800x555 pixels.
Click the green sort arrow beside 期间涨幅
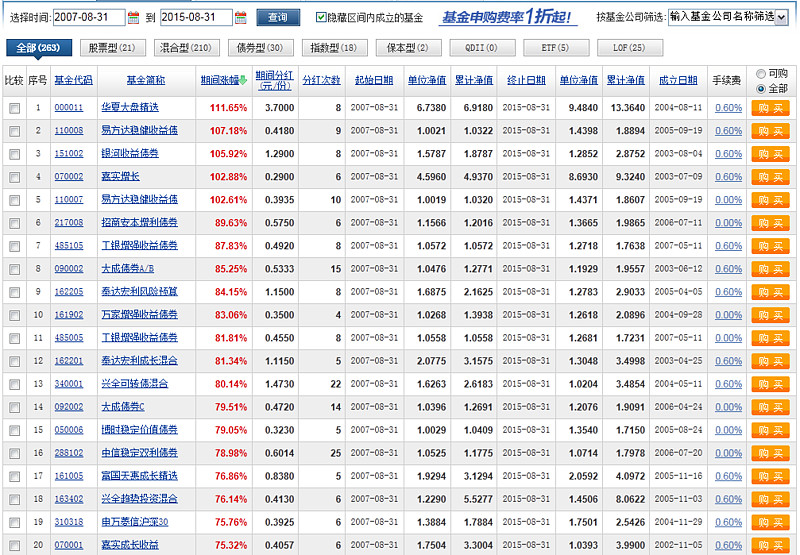(x=243, y=80)
